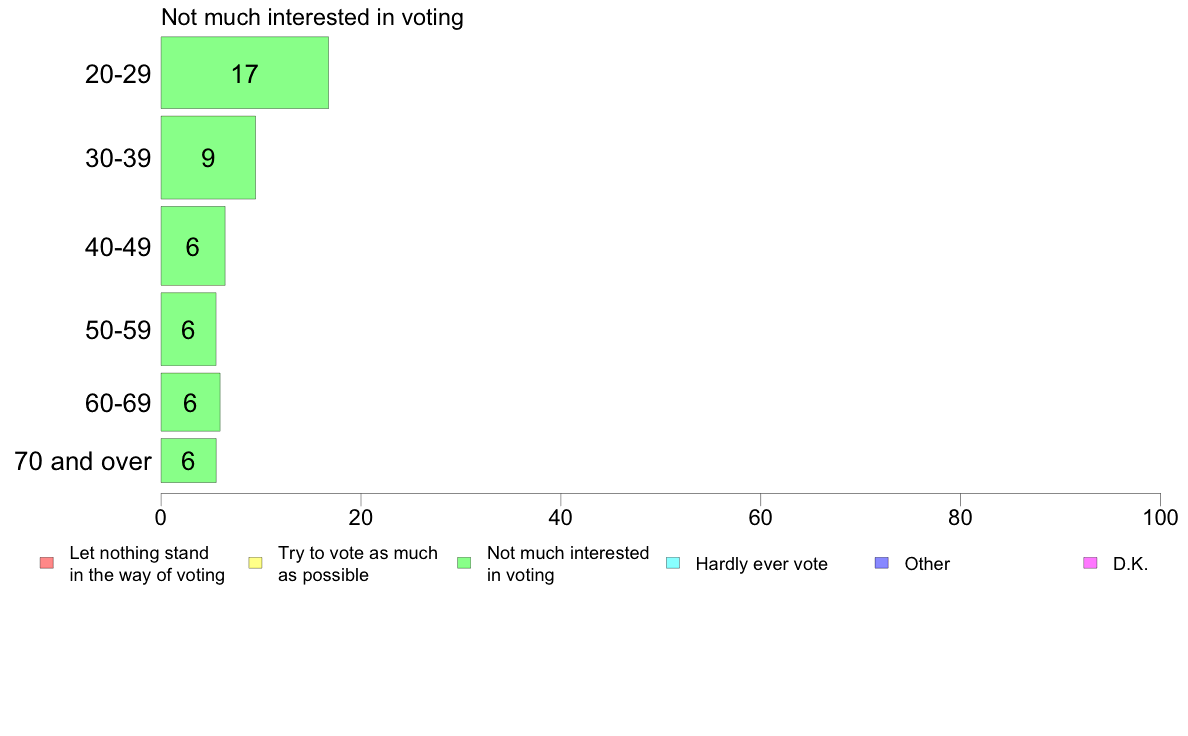Click the '70 and over' axis label
1188x736 pixels.
click(83, 461)
